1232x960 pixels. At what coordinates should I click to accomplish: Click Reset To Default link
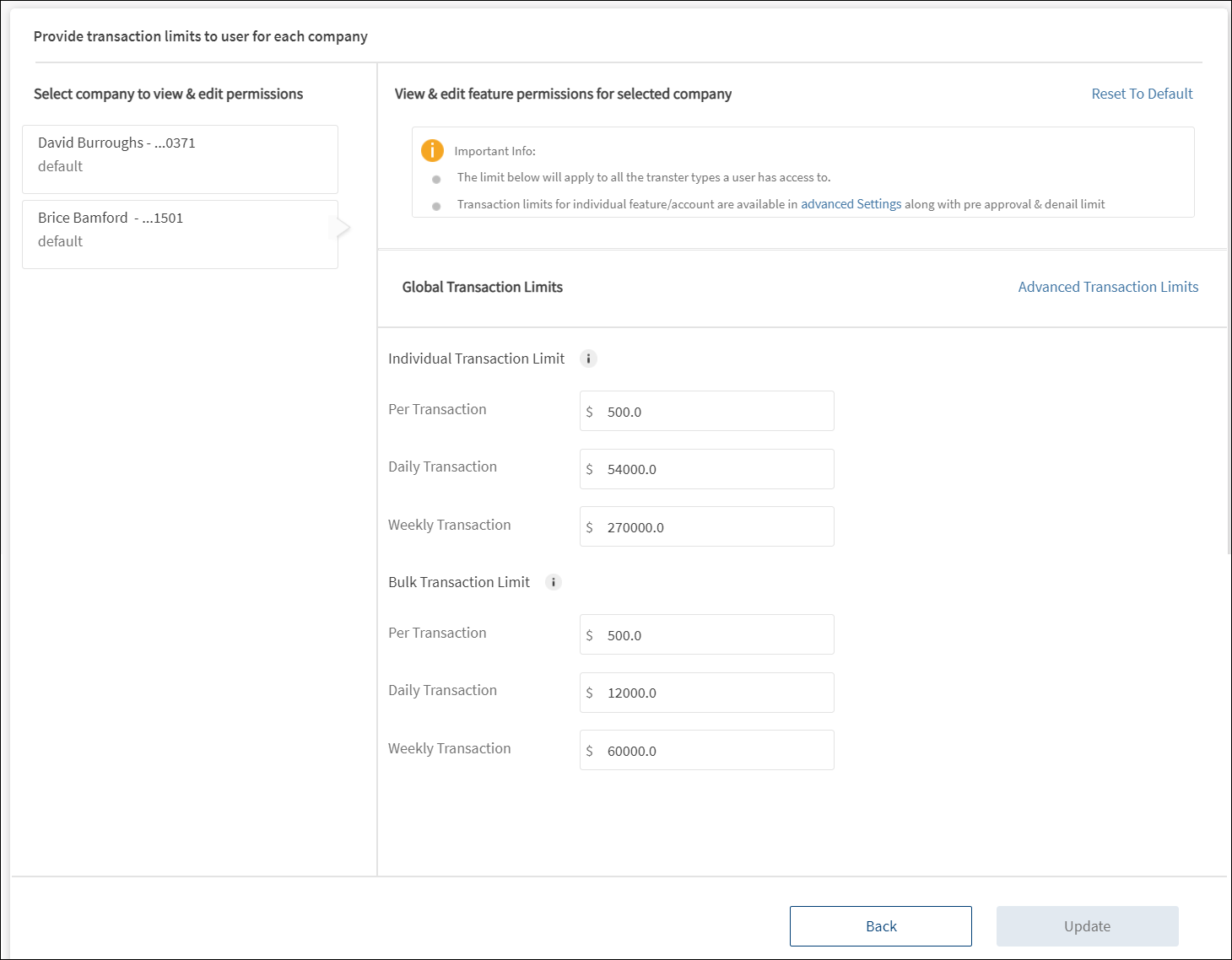pyautogui.click(x=1142, y=94)
